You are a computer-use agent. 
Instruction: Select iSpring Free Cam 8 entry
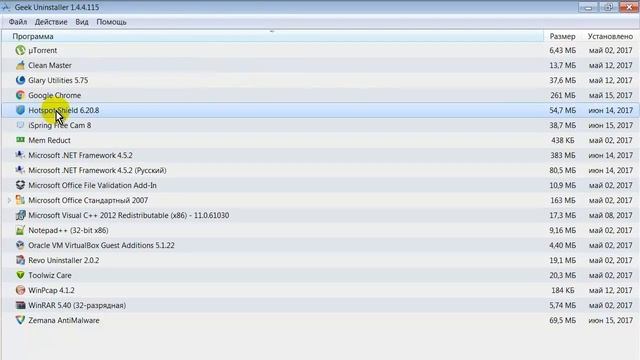[60, 125]
